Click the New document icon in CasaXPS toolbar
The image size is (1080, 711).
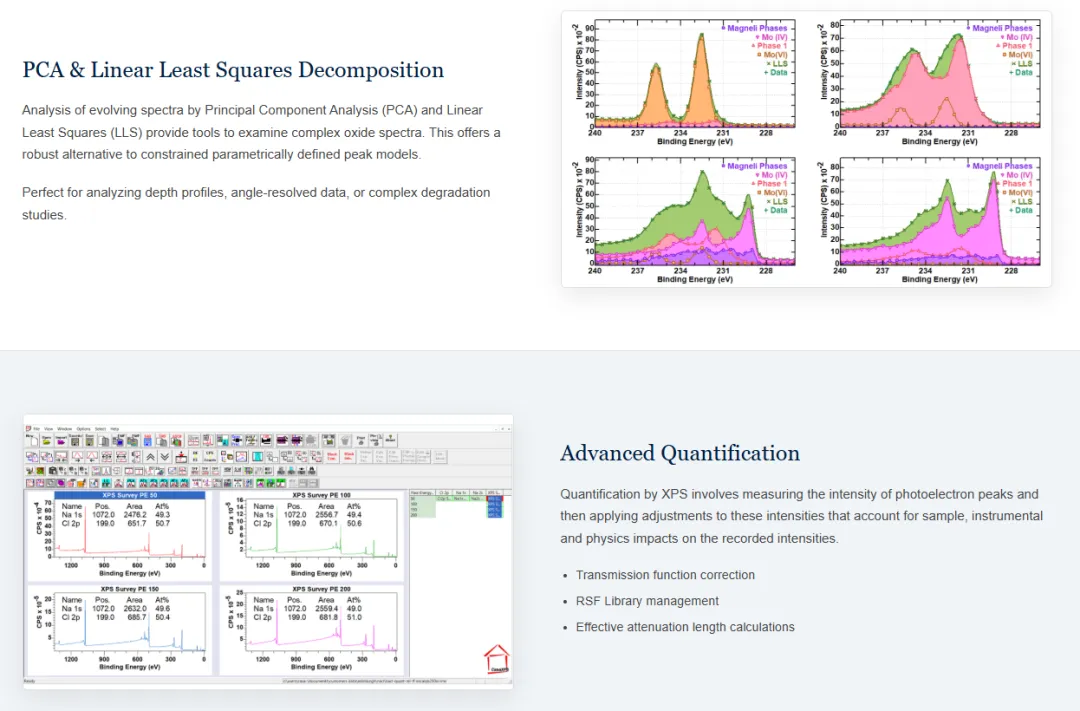[x=32, y=440]
